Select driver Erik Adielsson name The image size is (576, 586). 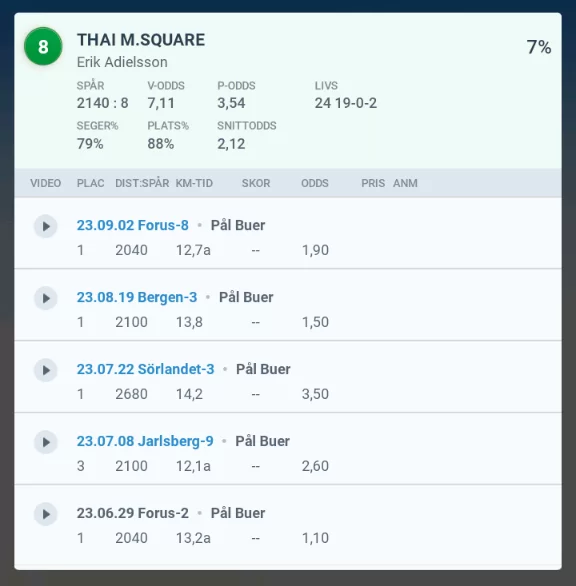pos(122,62)
